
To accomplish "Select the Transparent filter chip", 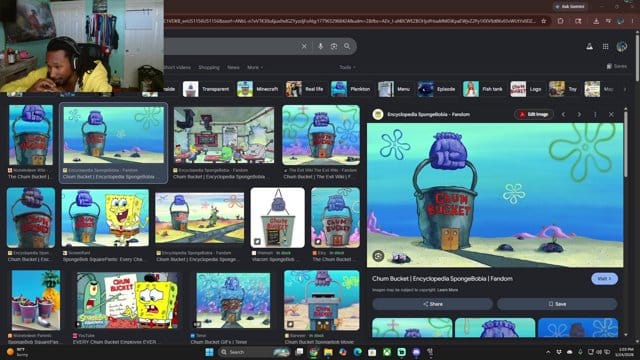I will pyautogui.click(x=207, y=89).
